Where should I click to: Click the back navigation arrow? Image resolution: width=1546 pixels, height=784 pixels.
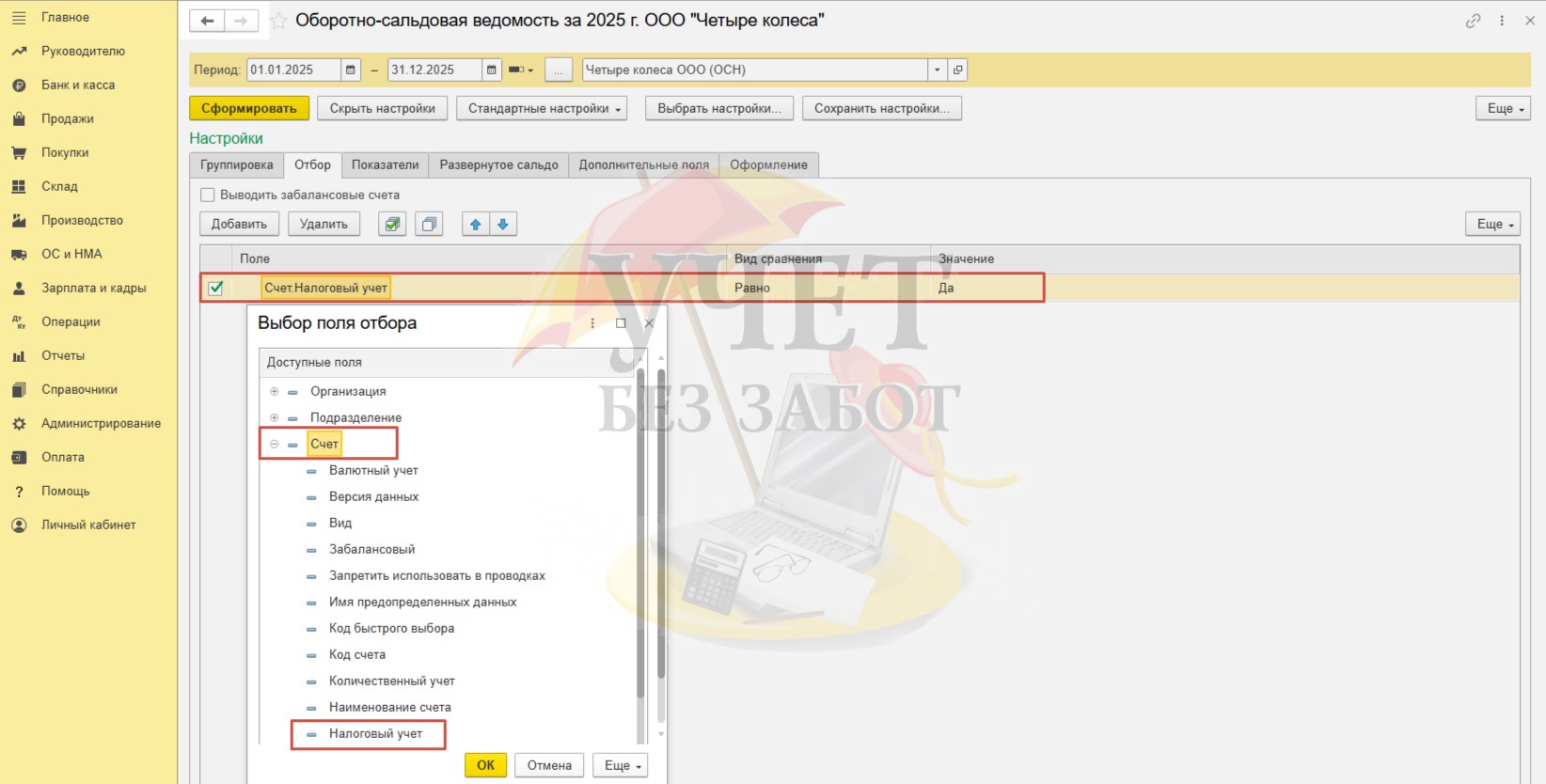pyautogui.click(x=207, y=21)
